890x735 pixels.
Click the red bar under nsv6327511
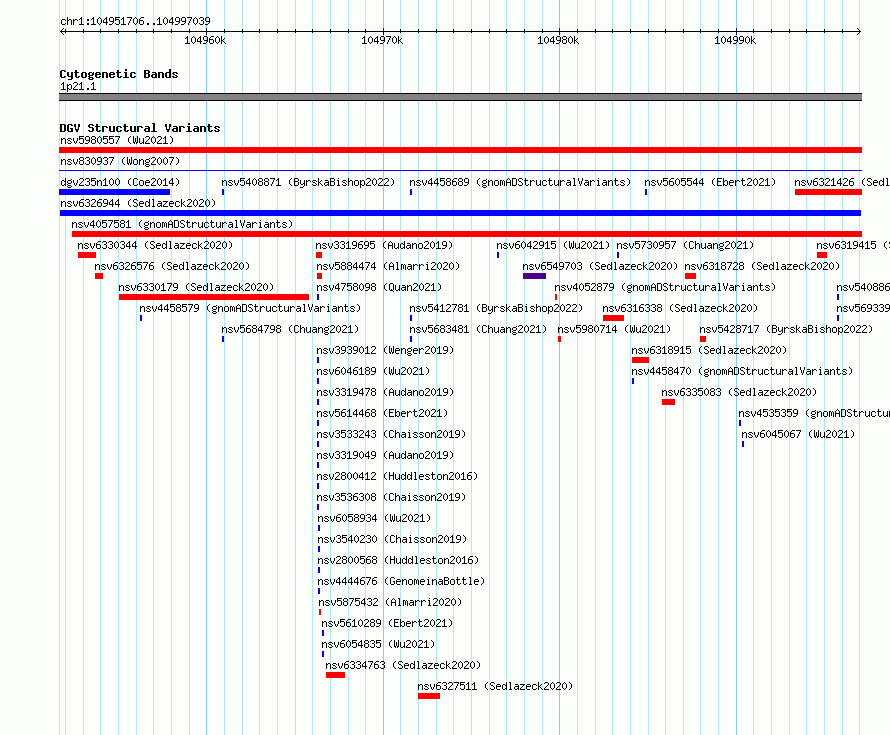(429, 696)
